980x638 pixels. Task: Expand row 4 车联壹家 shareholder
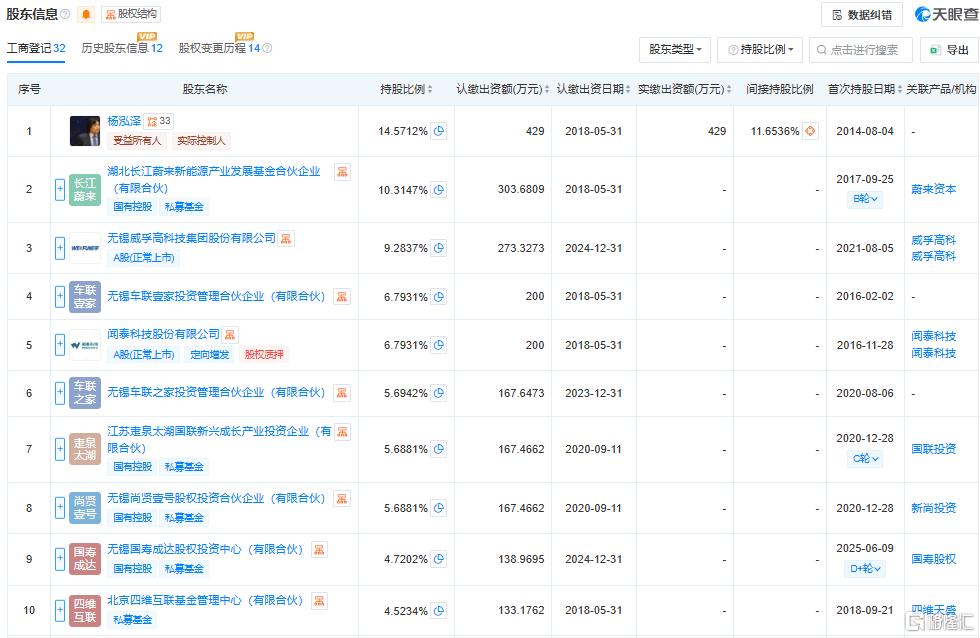coord(60,296)
